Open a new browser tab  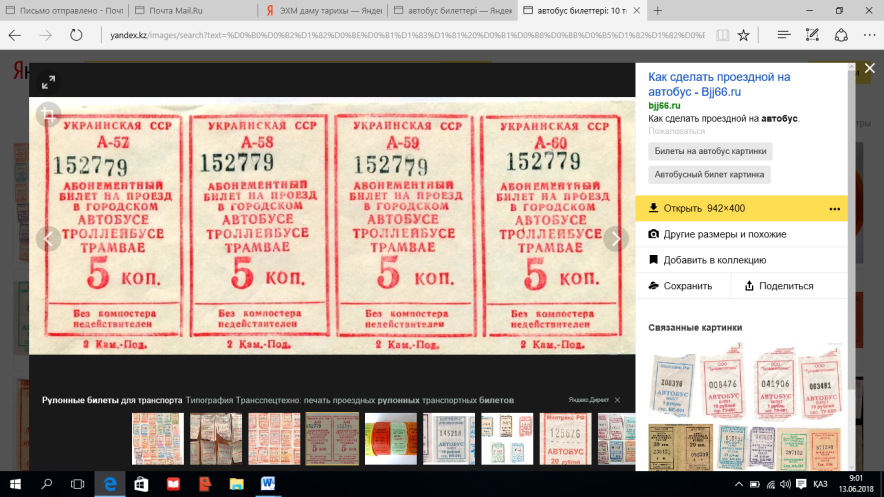[657, 10]
